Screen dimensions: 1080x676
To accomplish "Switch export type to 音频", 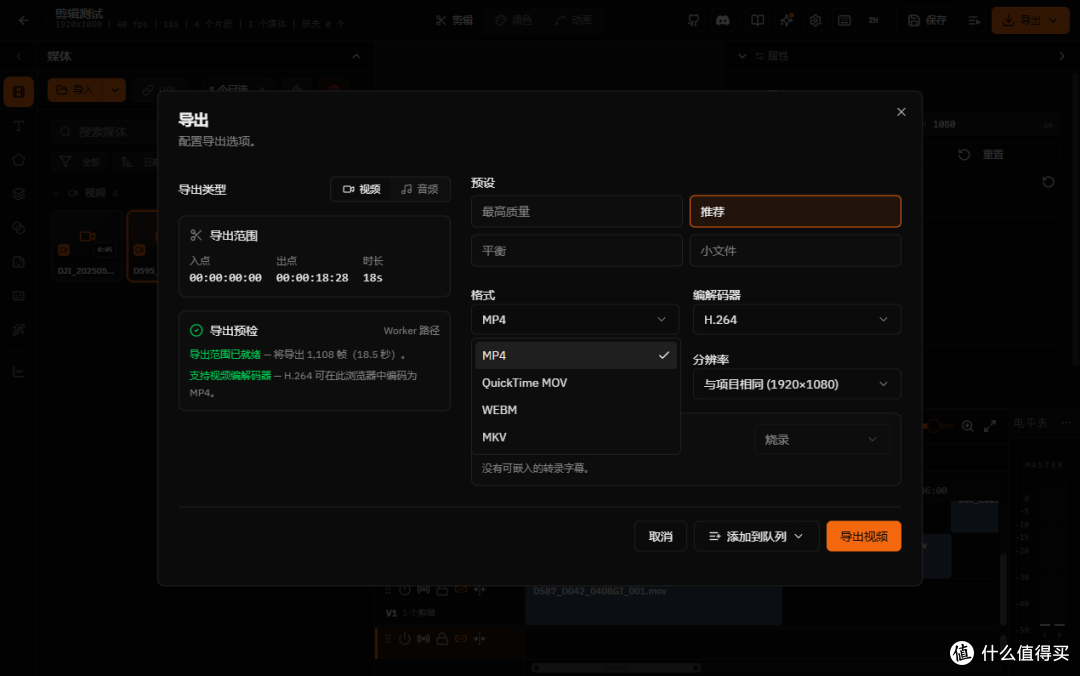I will pyautogui.click(x=419, y=189).
